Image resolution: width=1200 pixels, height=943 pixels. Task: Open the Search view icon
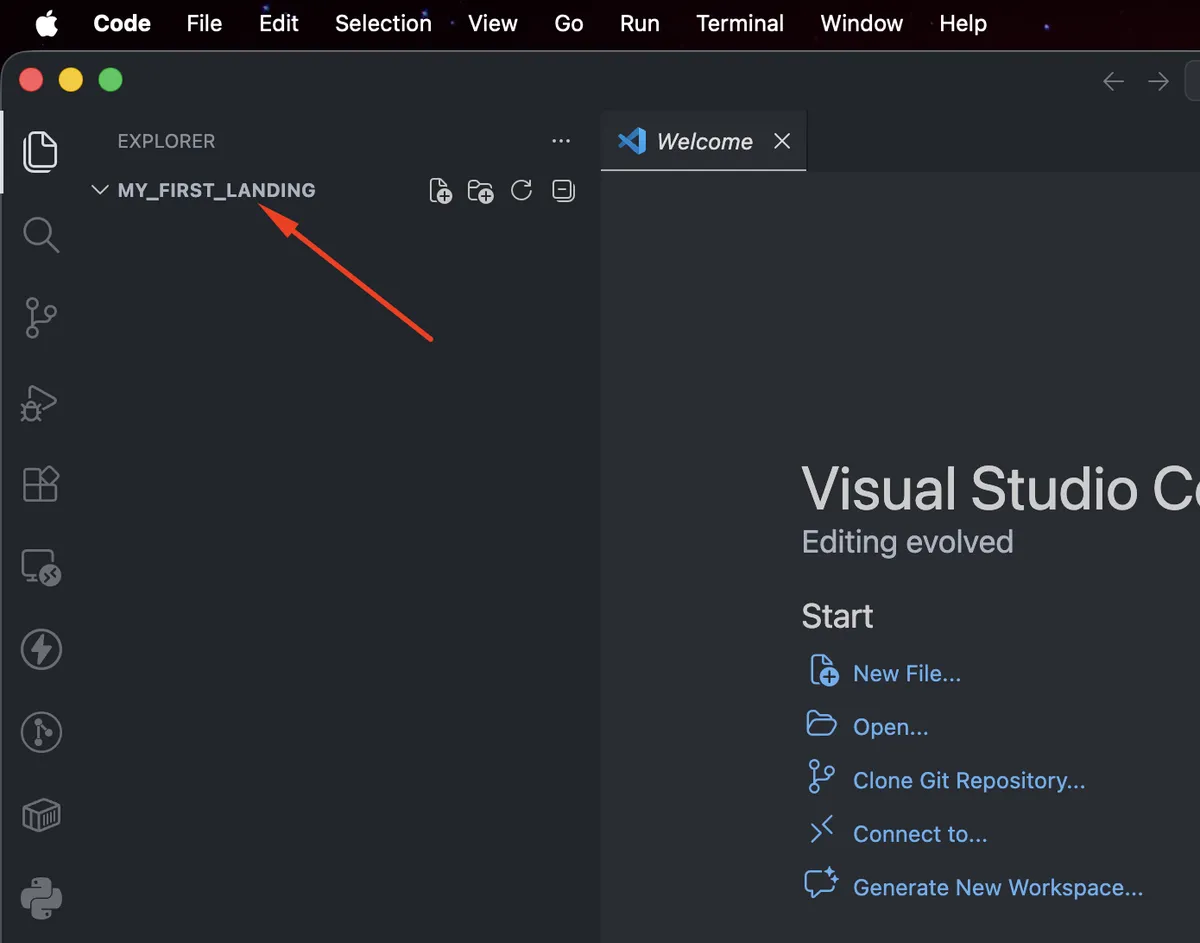click(x=41, y=235)
